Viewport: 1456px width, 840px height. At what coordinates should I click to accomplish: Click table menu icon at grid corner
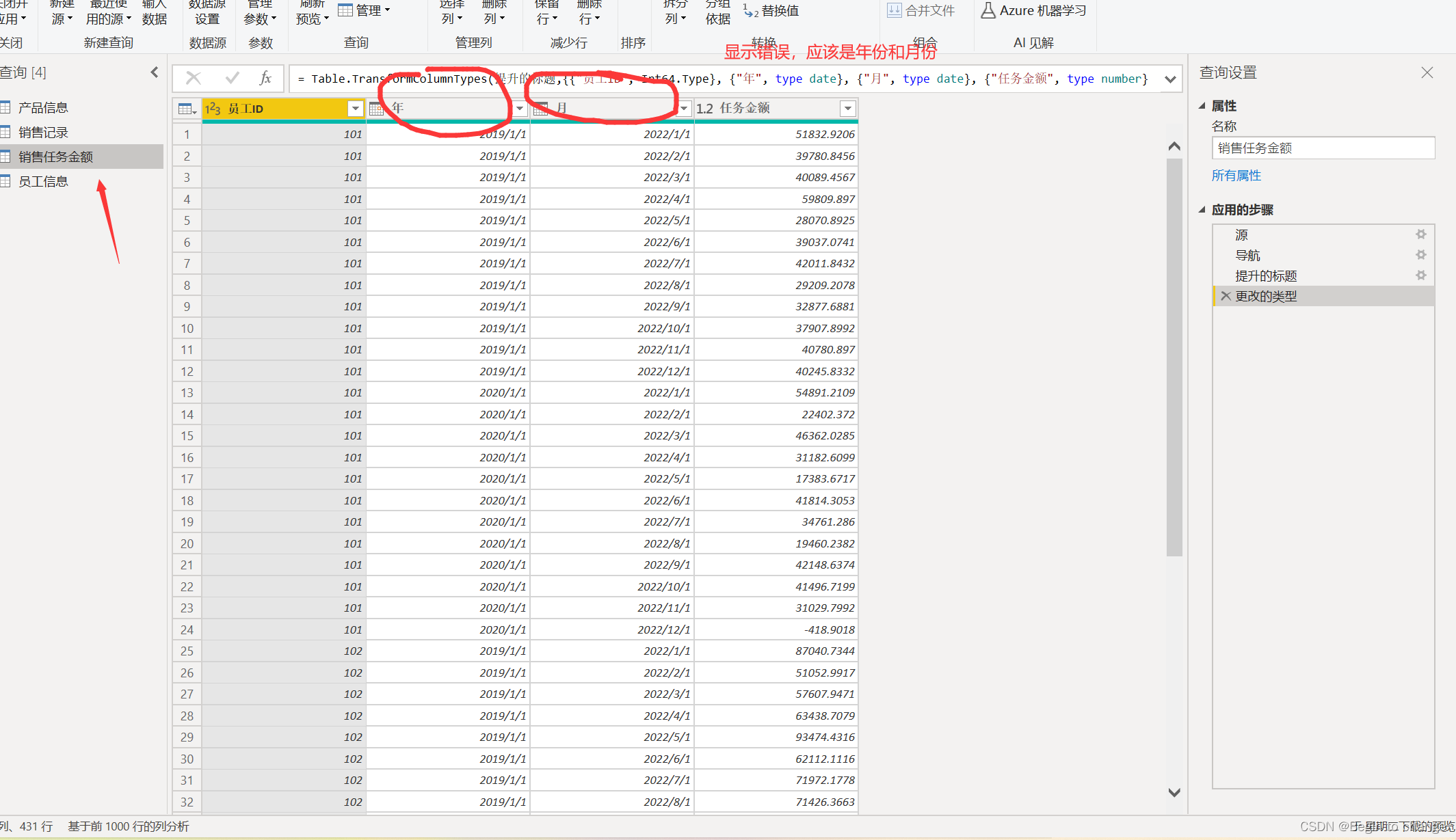[x=187, y=109]
